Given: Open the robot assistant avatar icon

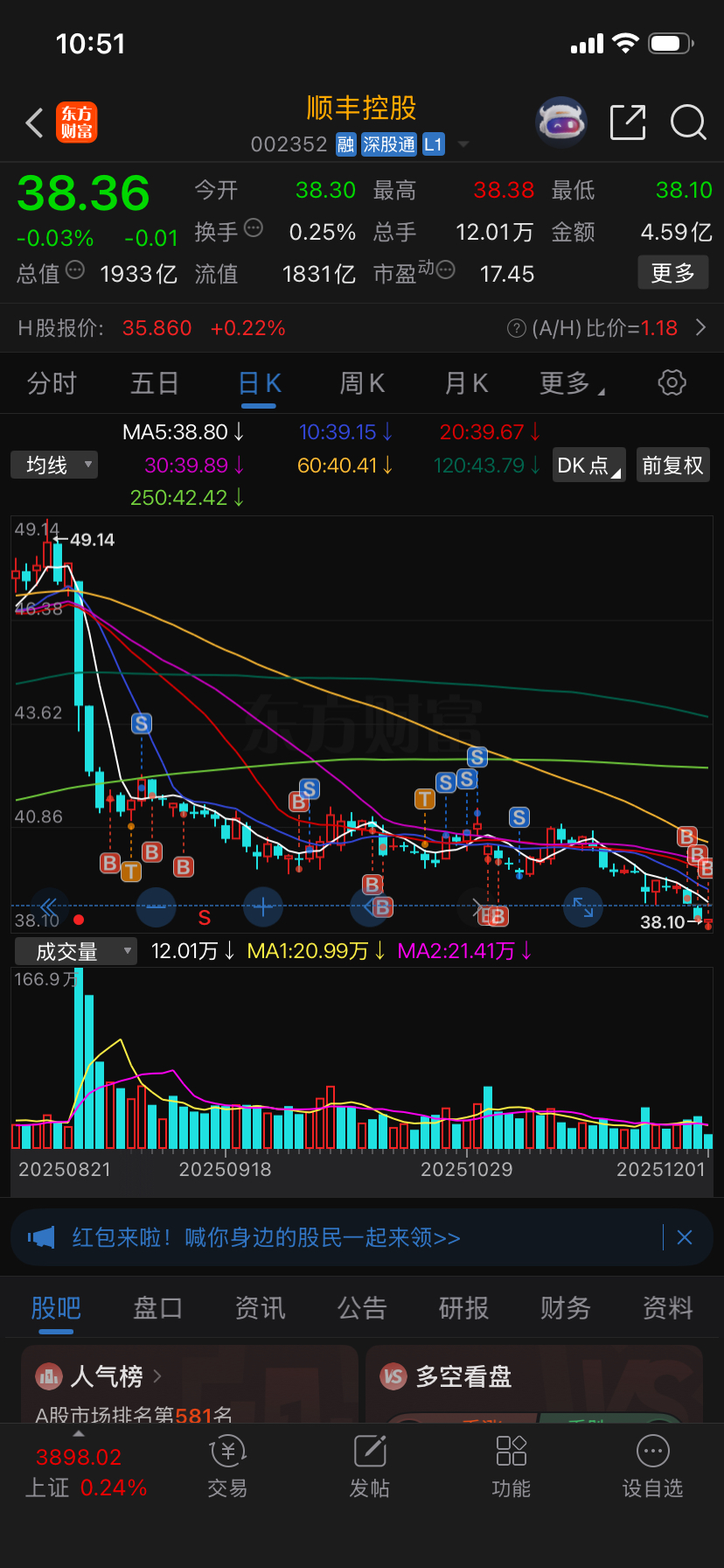Looking at the screenshot, I should [x=560, y=122].
